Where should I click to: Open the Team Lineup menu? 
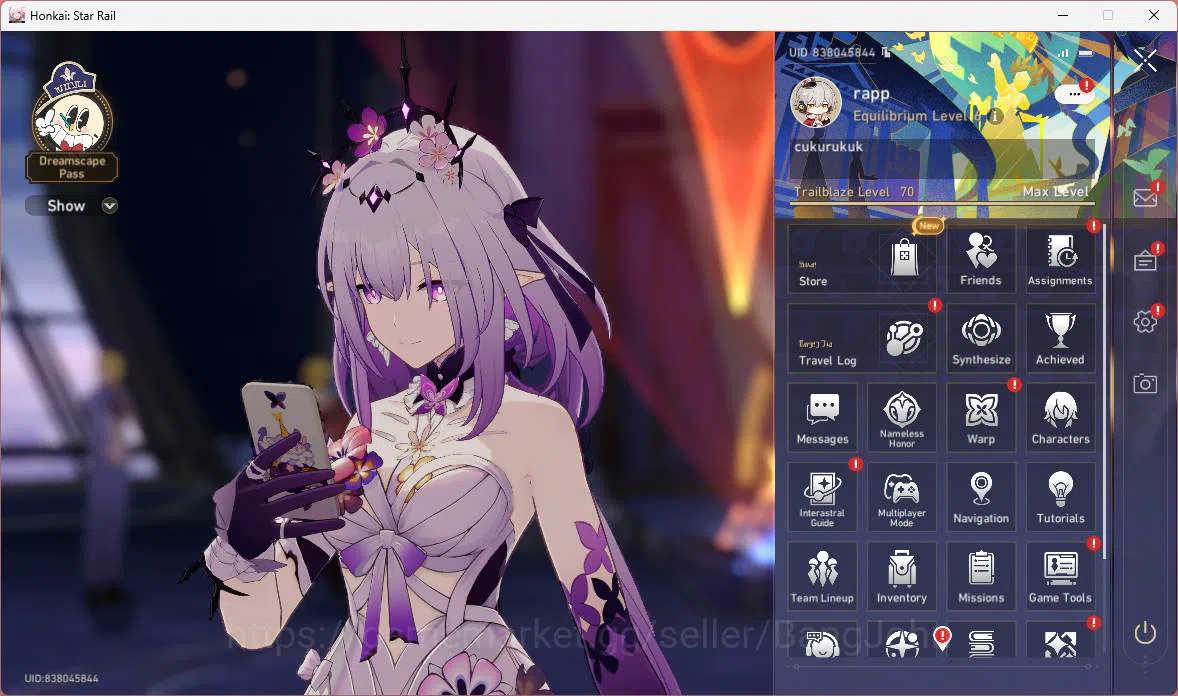click(823, 576)
